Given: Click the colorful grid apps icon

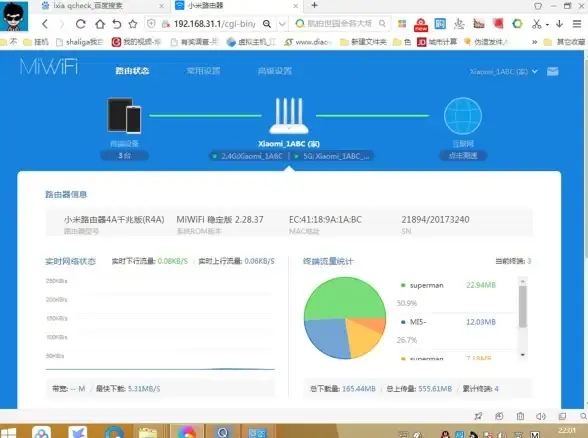Looking at the screenshot, I should [402, 24].
